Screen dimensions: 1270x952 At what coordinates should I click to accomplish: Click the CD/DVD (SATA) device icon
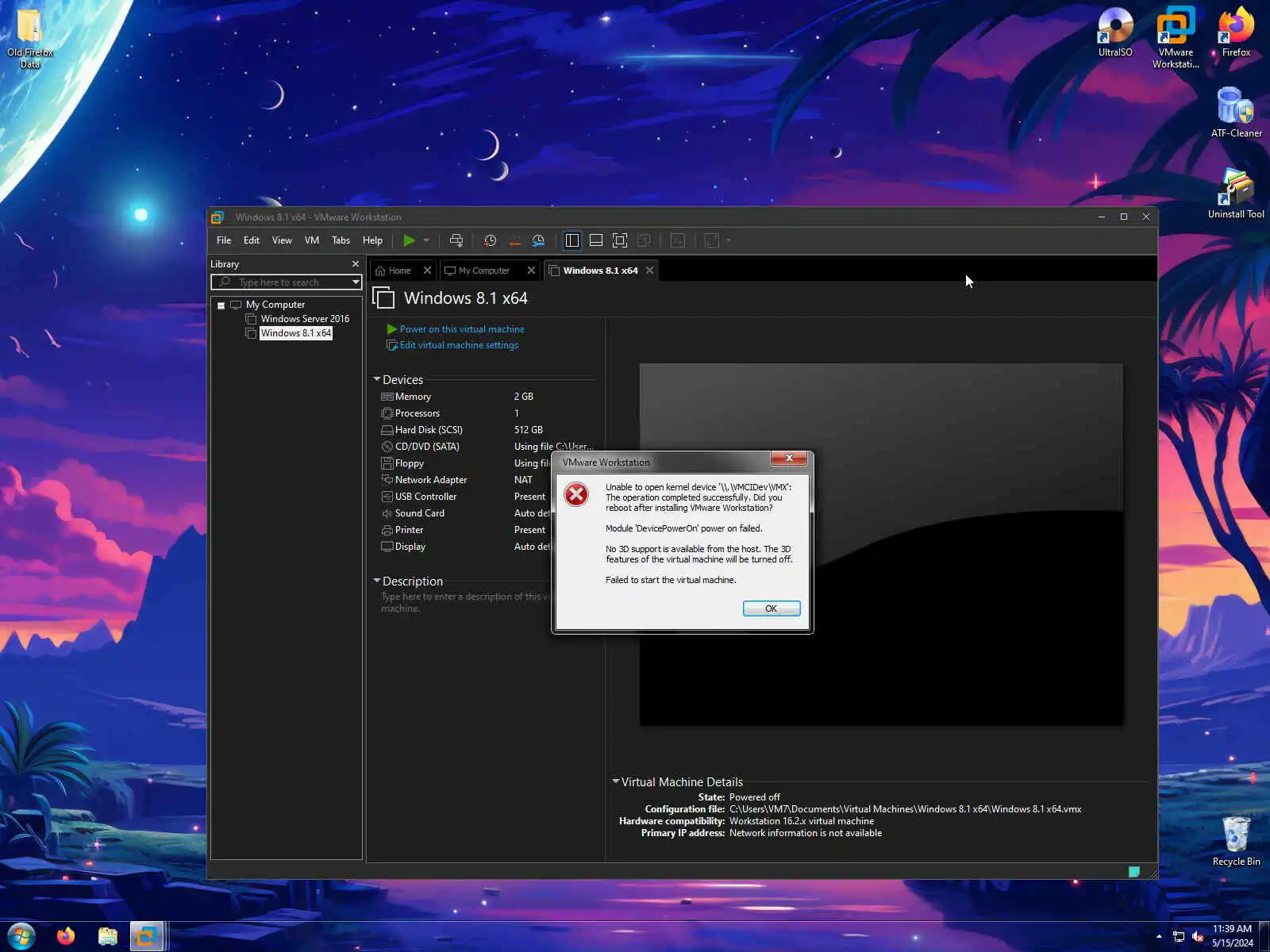[387, 447]
